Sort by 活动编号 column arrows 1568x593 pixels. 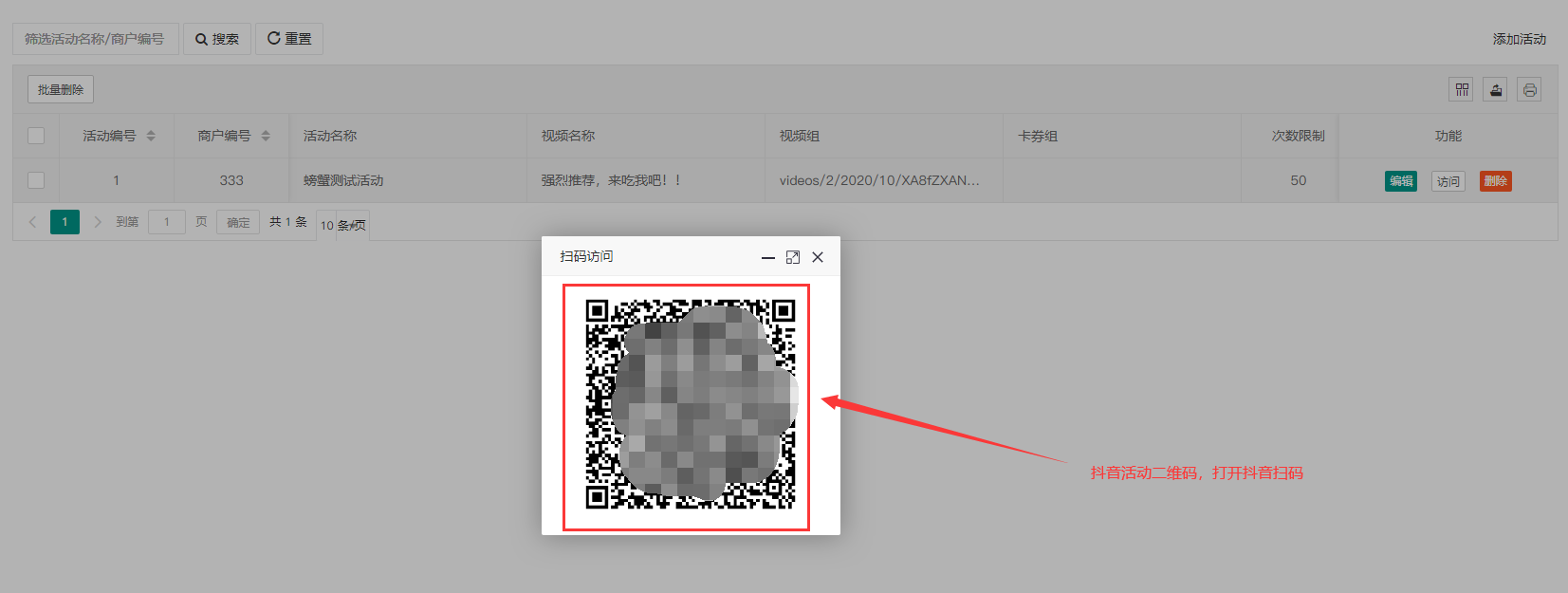tap(151, 136)
